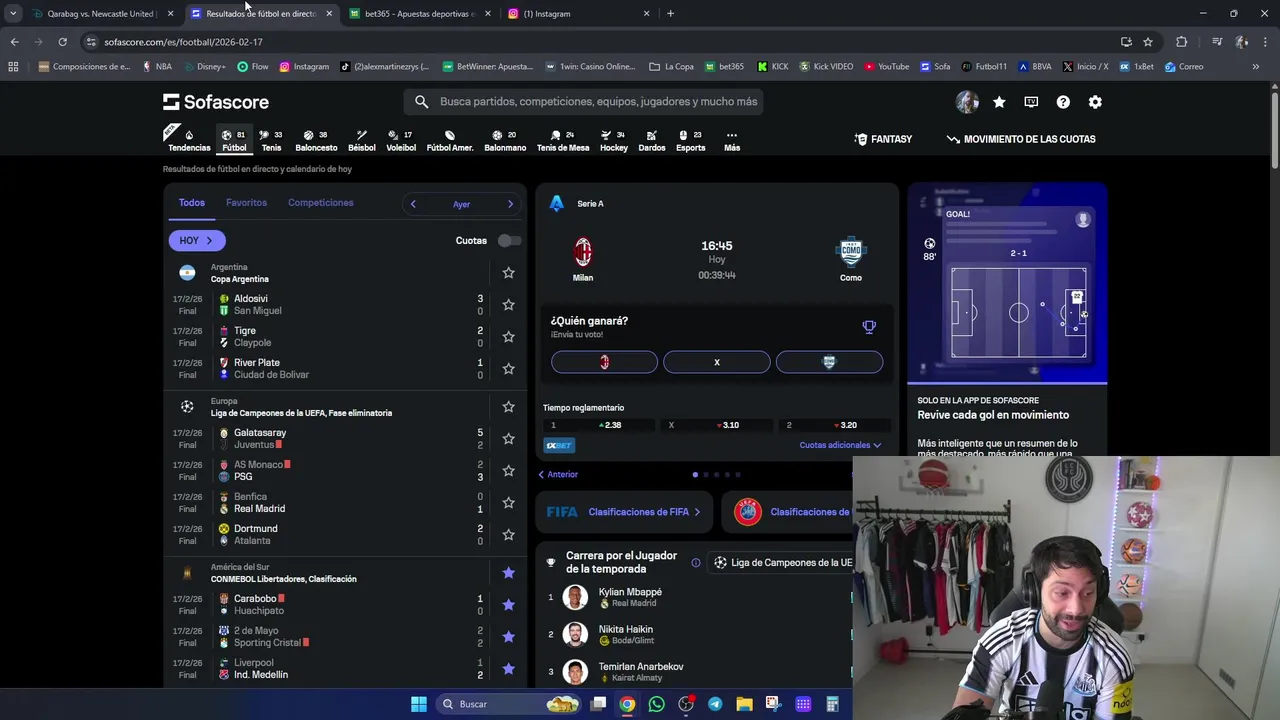1280x720 pixels.
Task: Select the Balonmano sport icon
Action: click(505, 139)
